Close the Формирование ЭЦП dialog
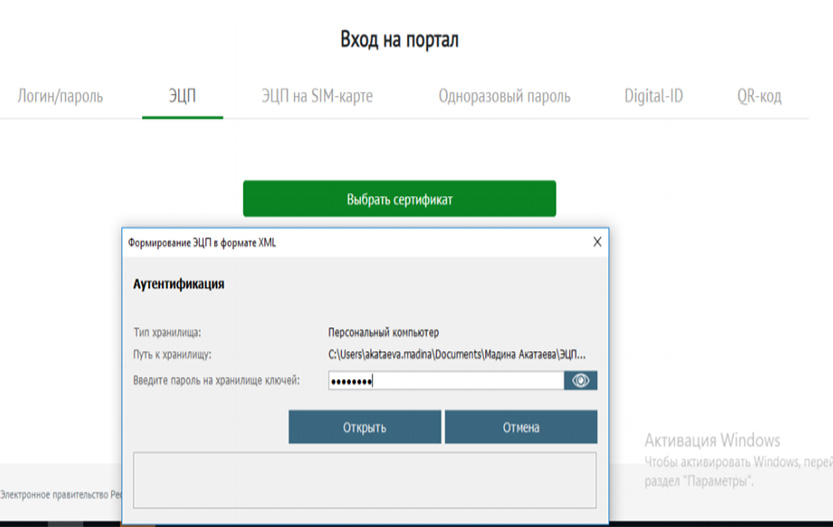The height and width of the screenshot is (527, 833). [597, 242]
